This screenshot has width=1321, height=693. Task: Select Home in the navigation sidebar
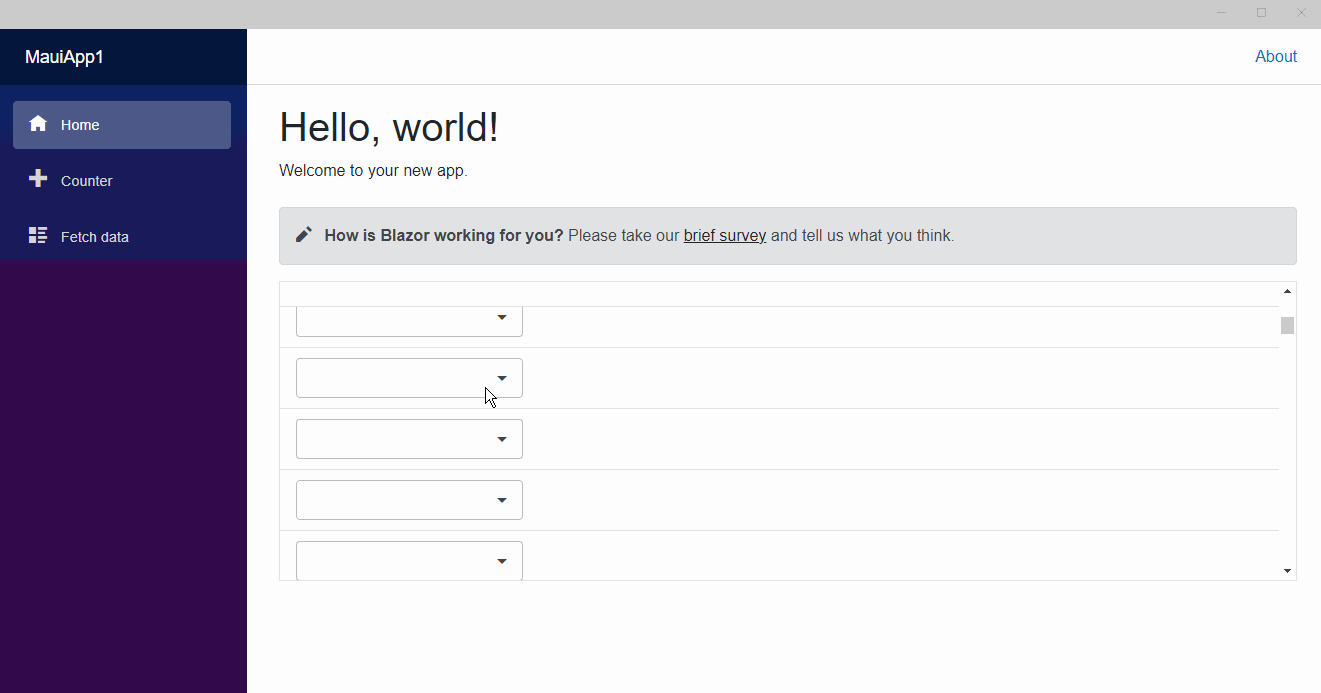[x=80, y=124]
